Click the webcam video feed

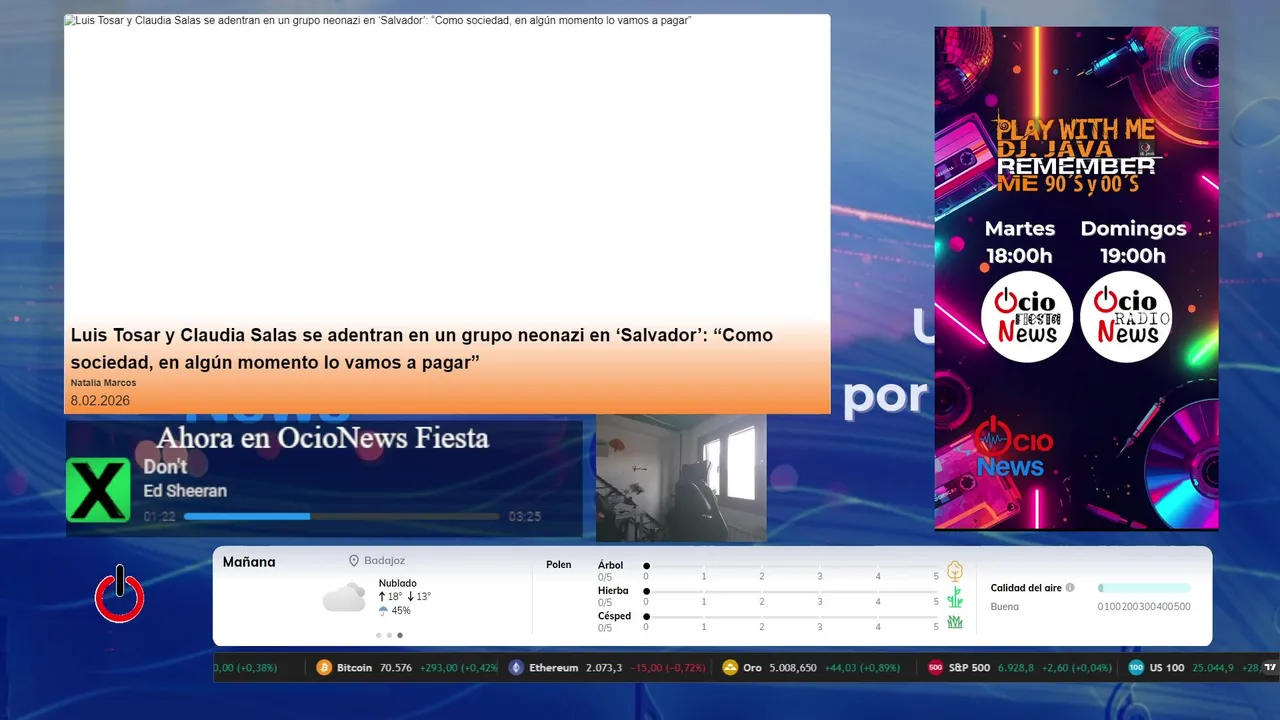681,478
